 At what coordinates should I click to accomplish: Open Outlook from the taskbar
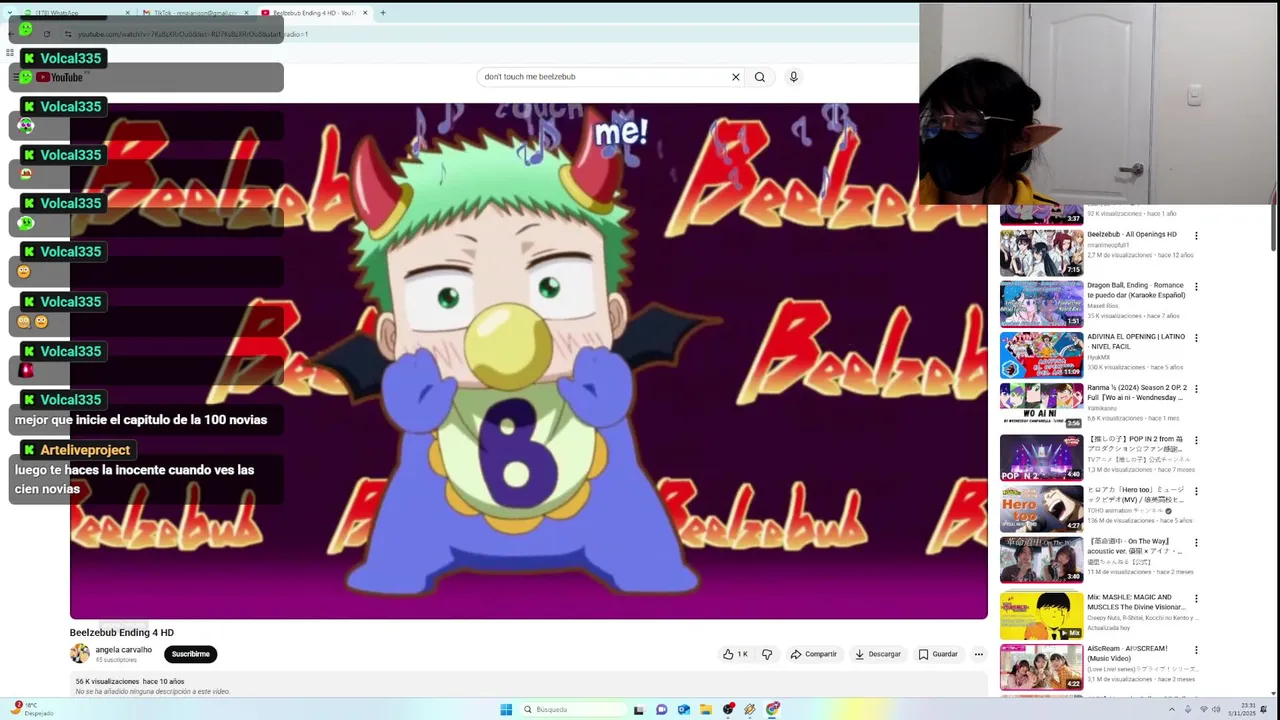pyautogui.click(x=683, y=709)
